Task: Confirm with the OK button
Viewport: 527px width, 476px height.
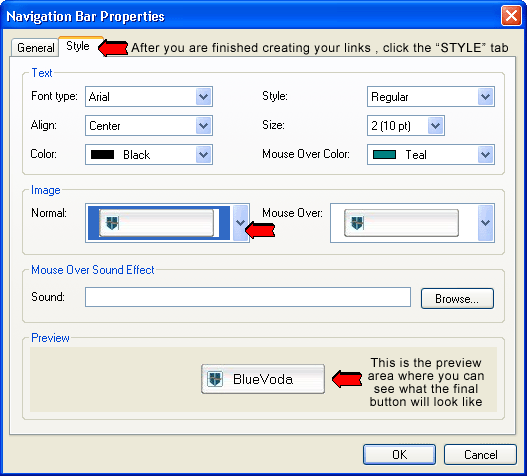Action: pos(399,454)
